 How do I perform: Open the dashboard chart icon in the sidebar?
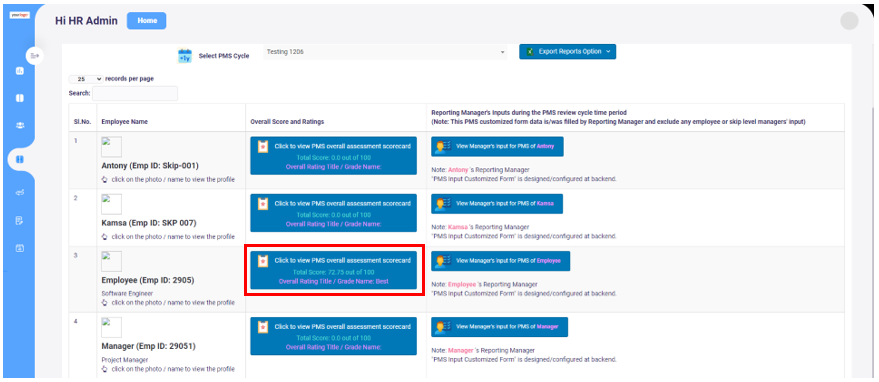pyautogui.click(x=20, y=71)
